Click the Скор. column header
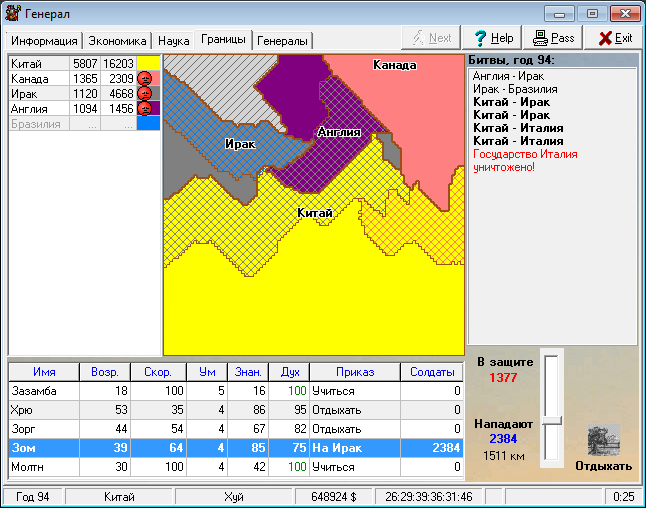This screenshot has height=508, width=646. [x=158, y=372]
